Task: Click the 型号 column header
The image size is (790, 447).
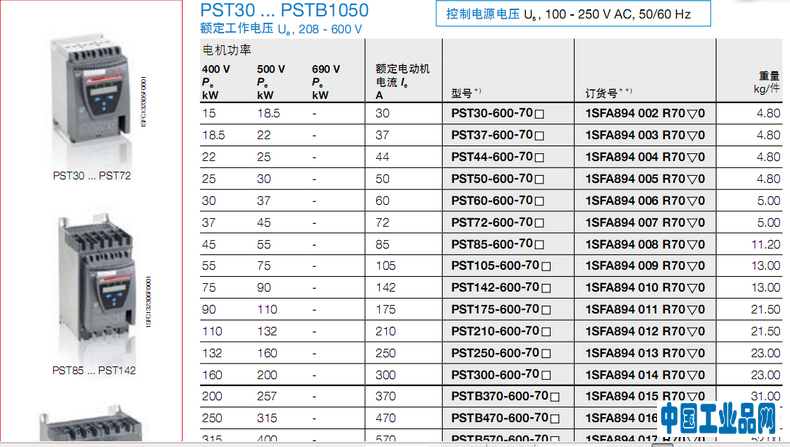Action: click(x=466, y=93)
